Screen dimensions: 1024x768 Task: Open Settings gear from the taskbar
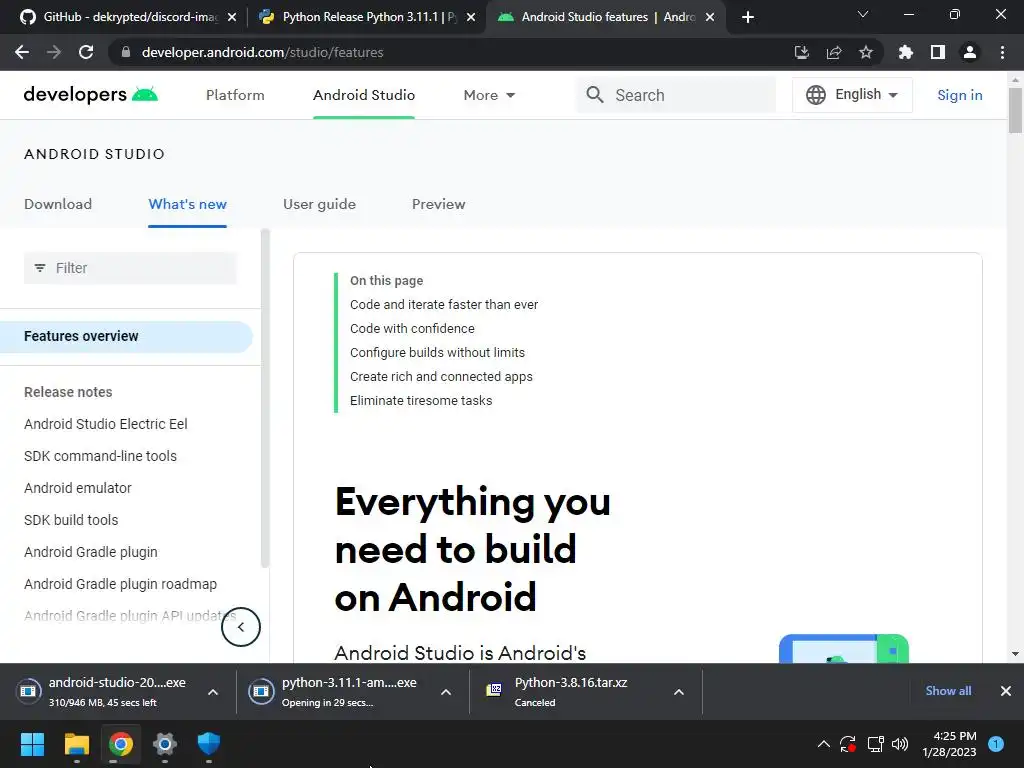pos(165,744)
